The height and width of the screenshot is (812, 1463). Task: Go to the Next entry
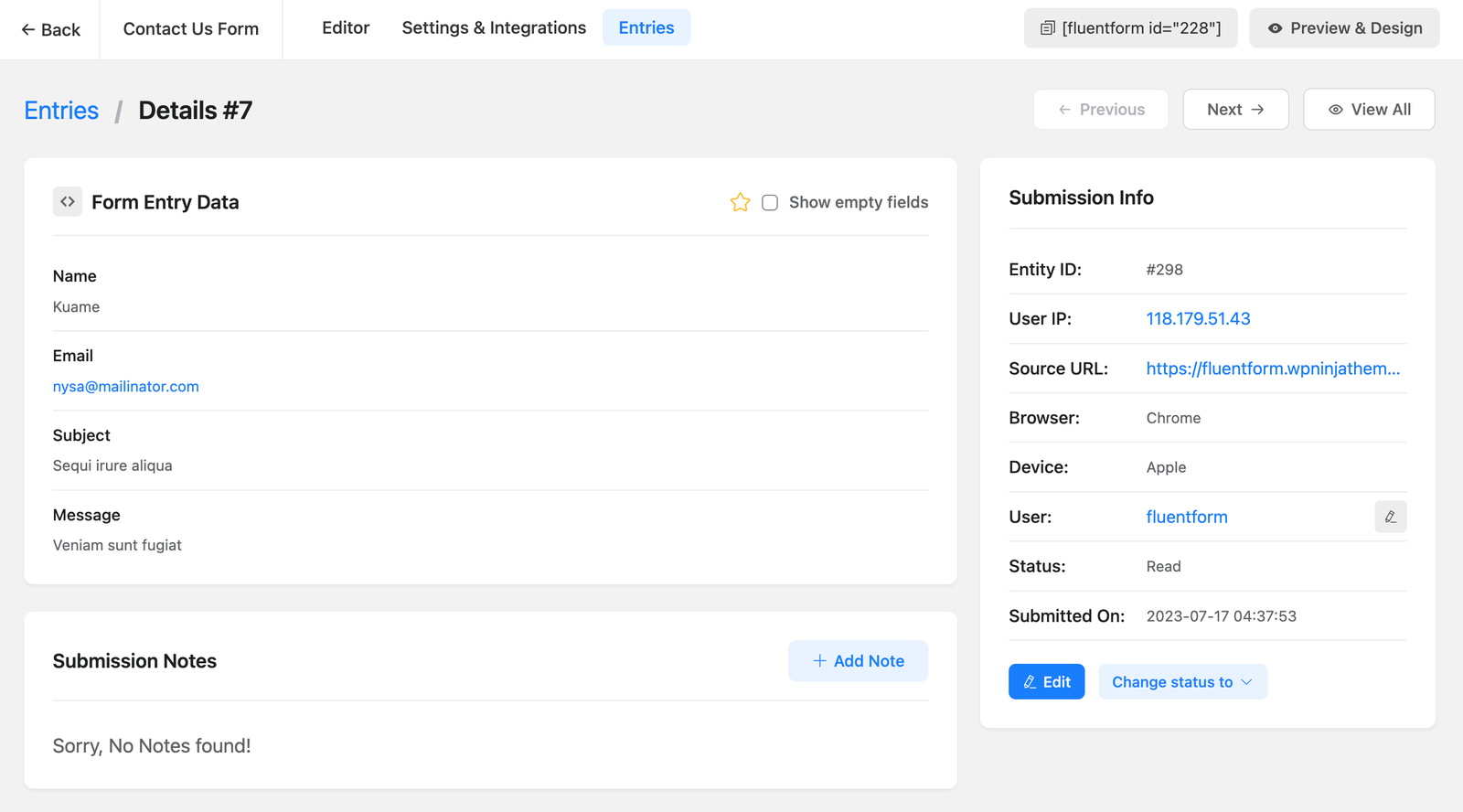[1235, 110]
